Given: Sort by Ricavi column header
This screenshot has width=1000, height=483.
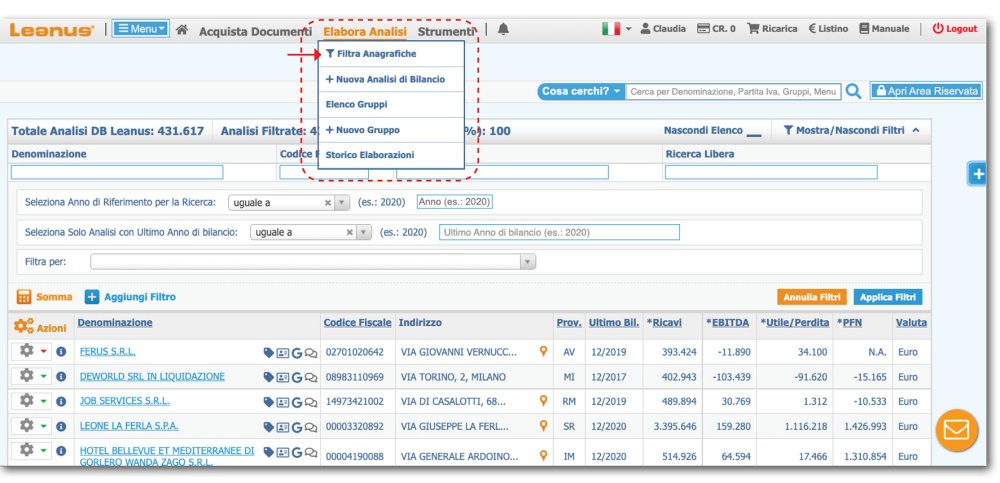Looking at the screenshot, I should [x=664, y=323].
